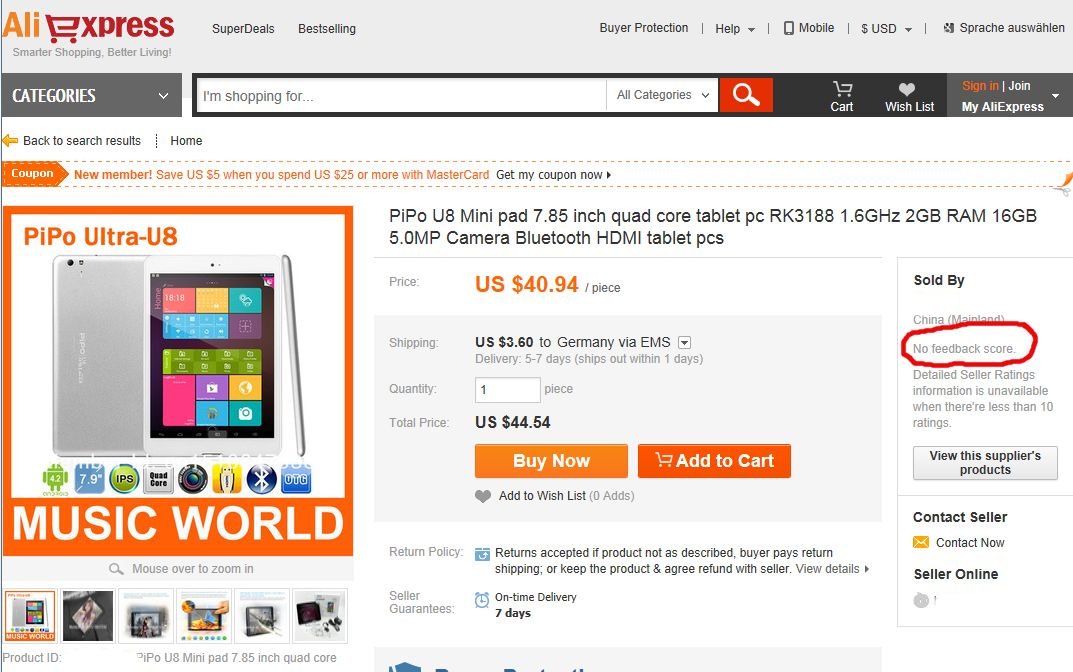
Task: Click the Delivery: 5-7 days text
Action: (589, 359)
